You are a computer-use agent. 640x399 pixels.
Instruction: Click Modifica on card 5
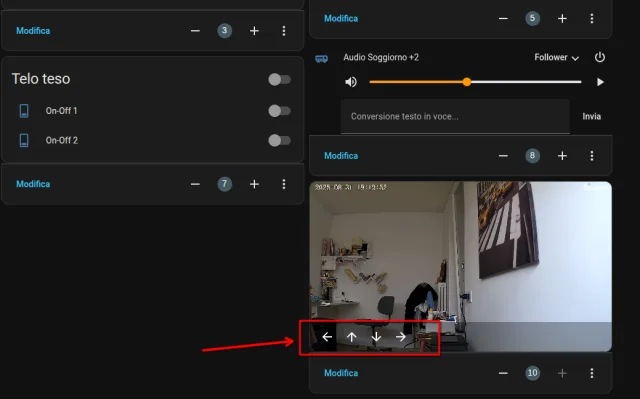341,19
